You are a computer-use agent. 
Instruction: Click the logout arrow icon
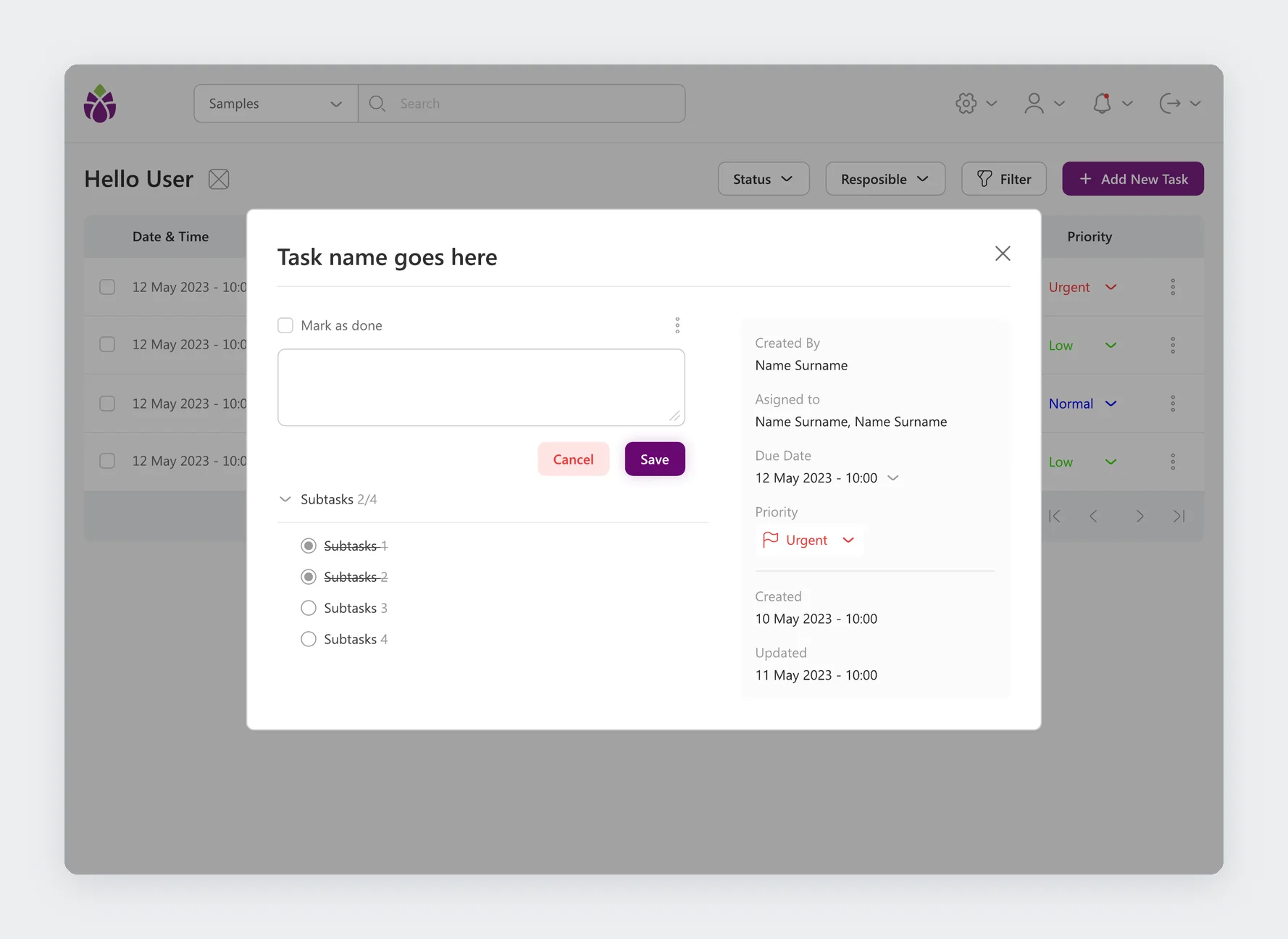coord(1170,104)
